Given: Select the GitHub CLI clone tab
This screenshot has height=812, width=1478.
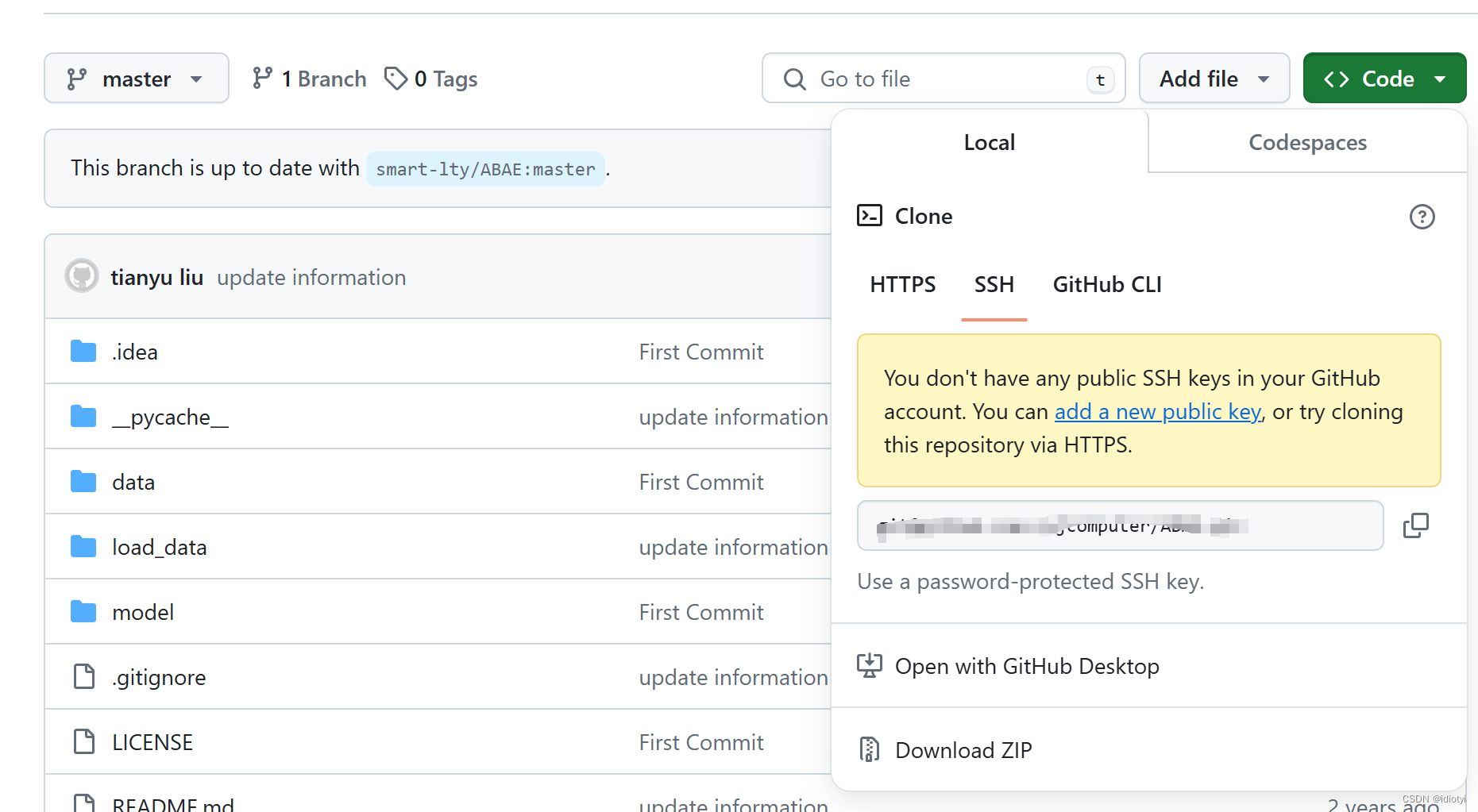Looking at the screenshot, I should [1106, 285].
